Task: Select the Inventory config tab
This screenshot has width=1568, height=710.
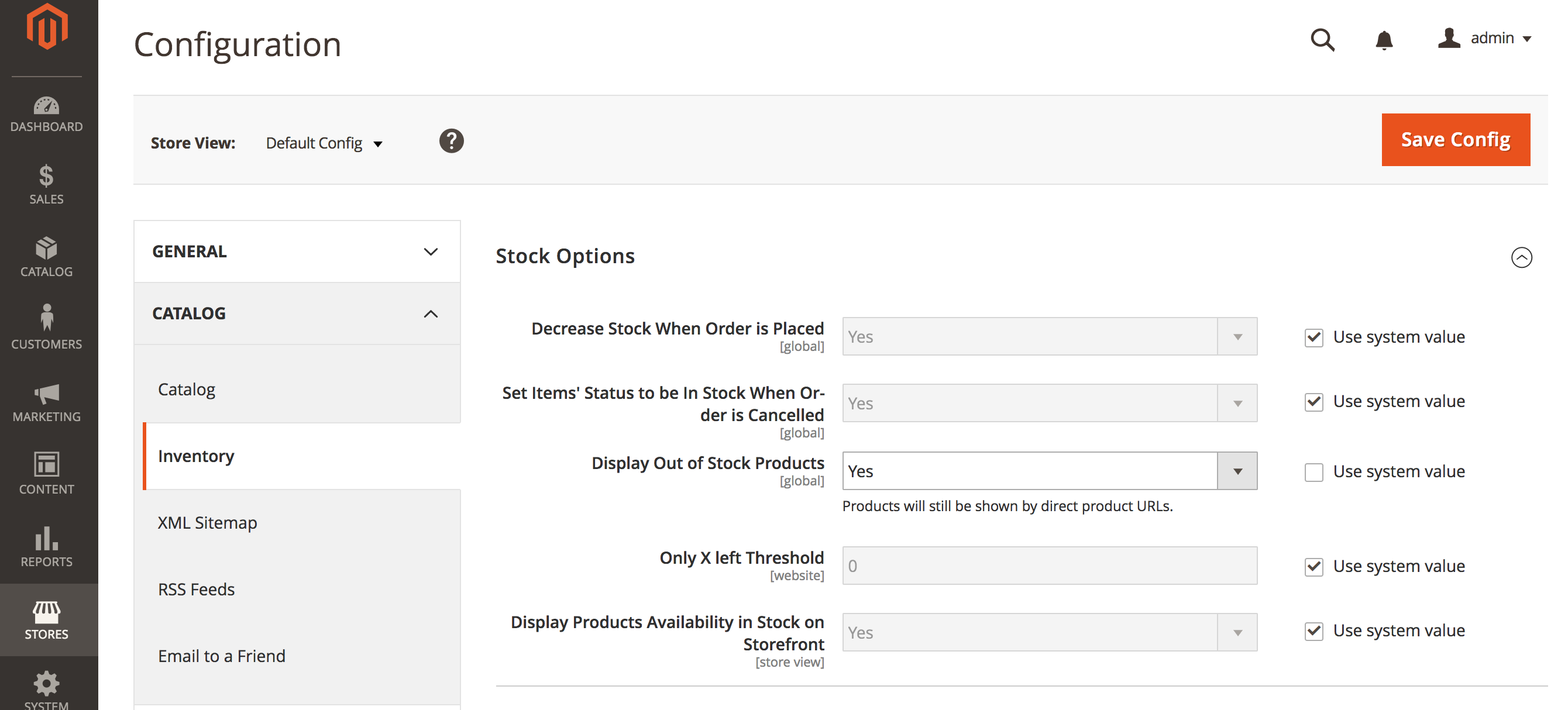Action: (x=302, y=456)
